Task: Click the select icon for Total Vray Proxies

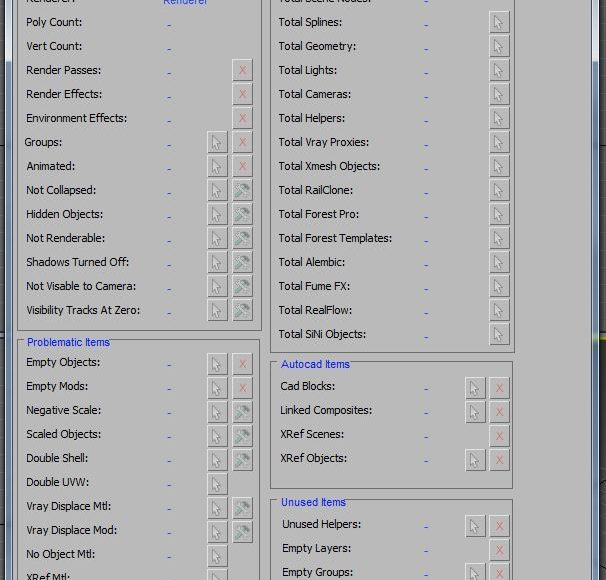Action: [x=499, y=142]
